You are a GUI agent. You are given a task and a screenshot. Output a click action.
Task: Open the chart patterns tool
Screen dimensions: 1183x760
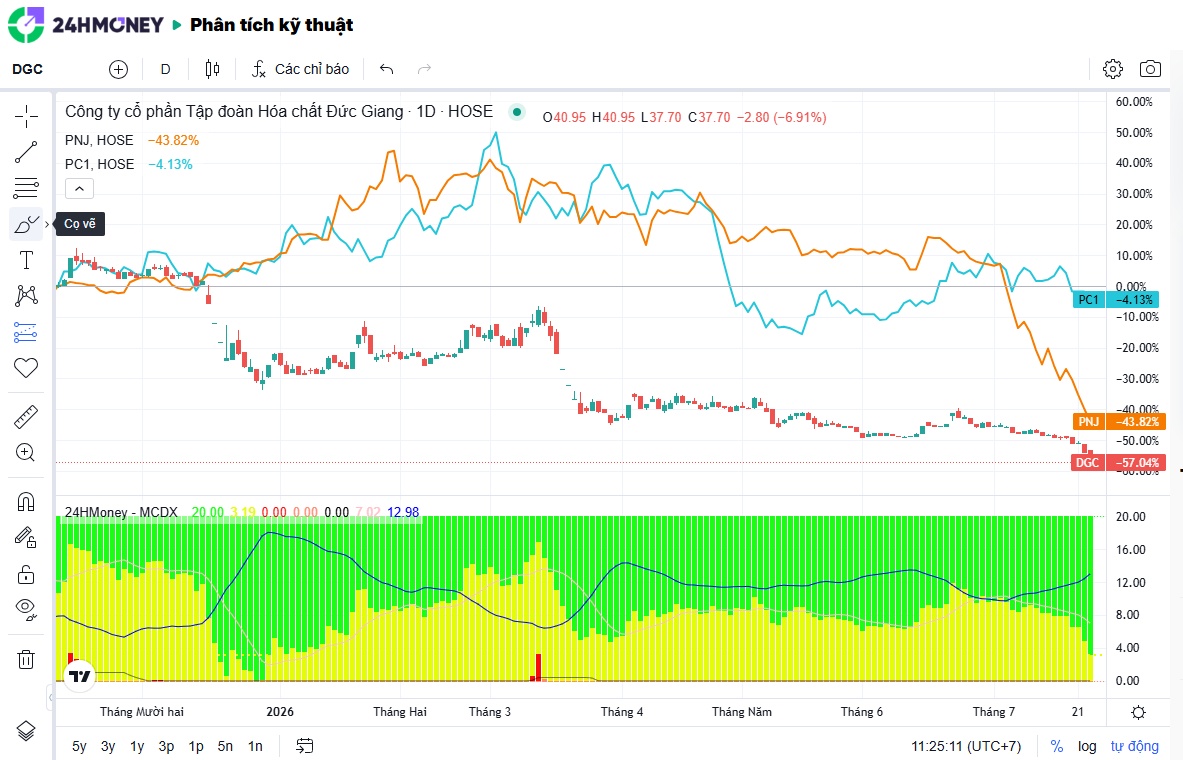point(26,295)
